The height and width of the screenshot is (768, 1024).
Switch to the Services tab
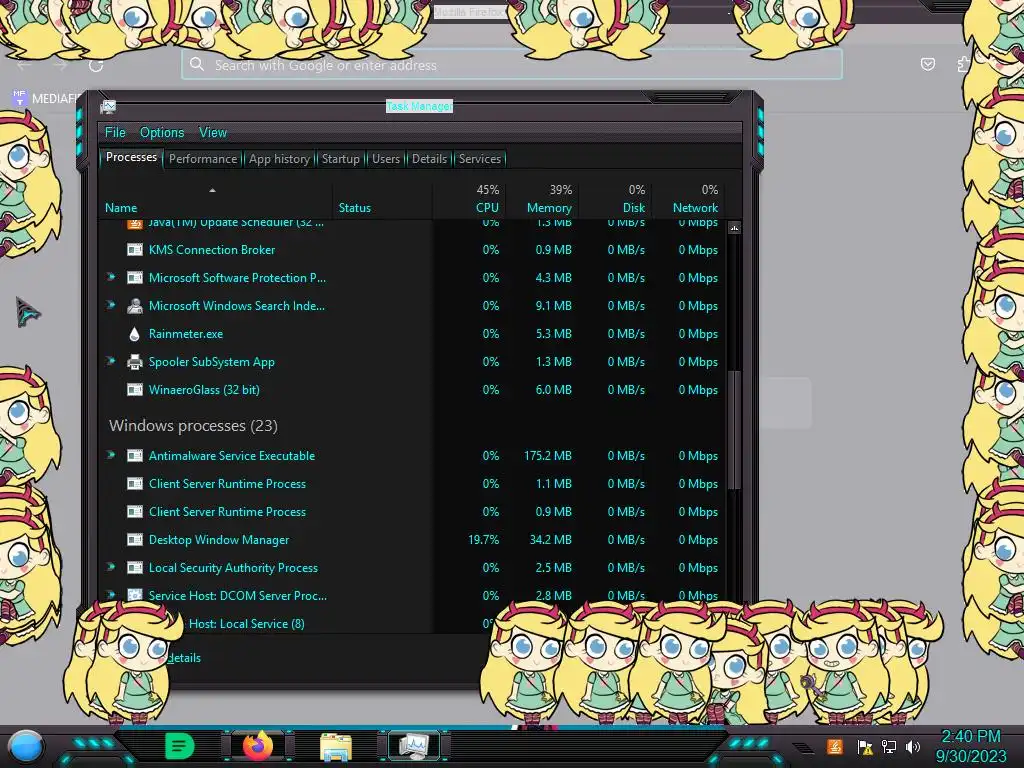point(479,159)
